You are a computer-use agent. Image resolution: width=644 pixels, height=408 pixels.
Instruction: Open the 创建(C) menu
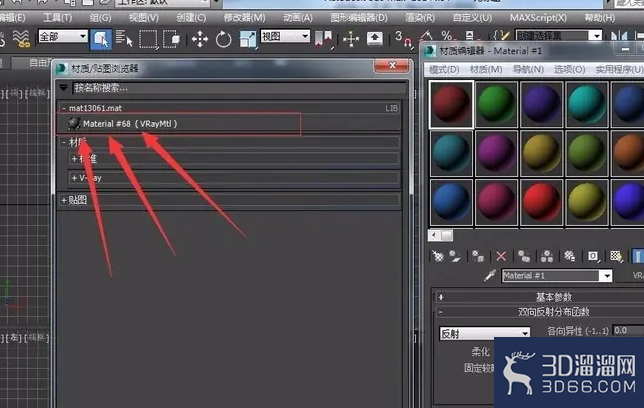pyautogui.click(x=191, y=18)
